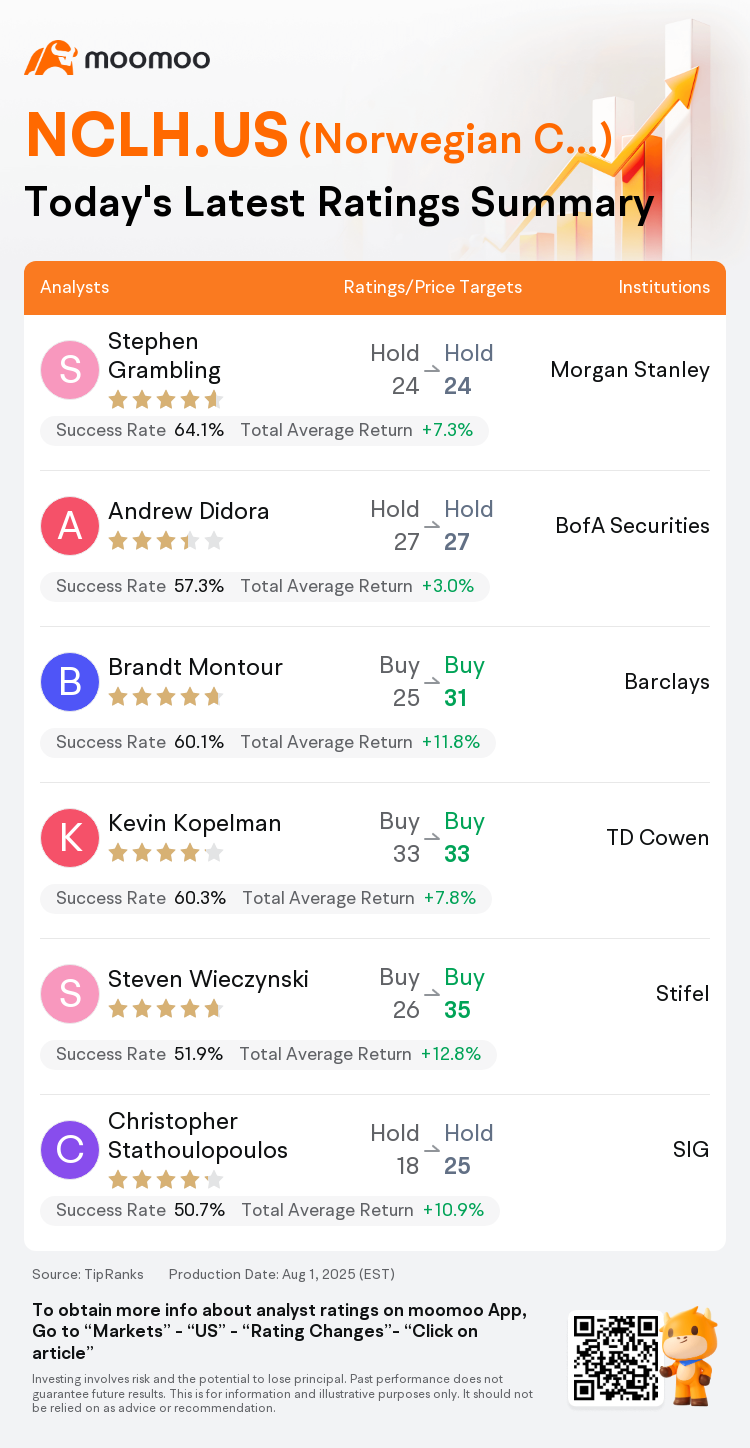Click Stephen Grambling's star rating
750x1448 pixels.
click(x=165, y=400)
